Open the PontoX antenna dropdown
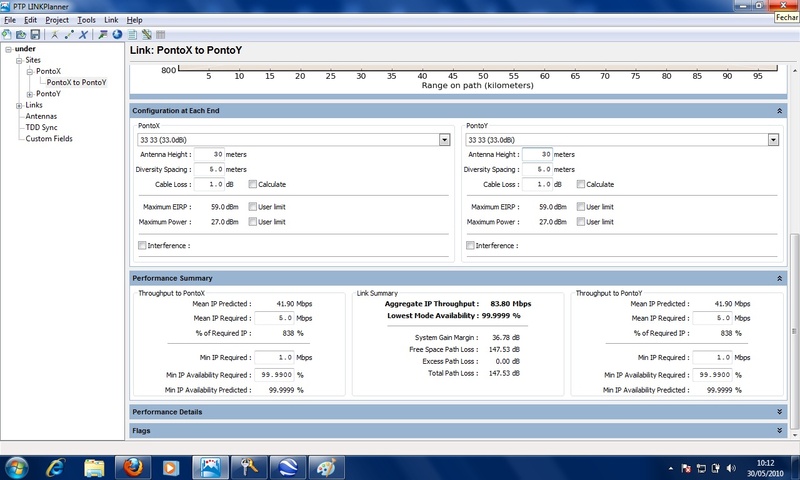The width and height of the screenshot is (800, 480). (x=444, y=140)
